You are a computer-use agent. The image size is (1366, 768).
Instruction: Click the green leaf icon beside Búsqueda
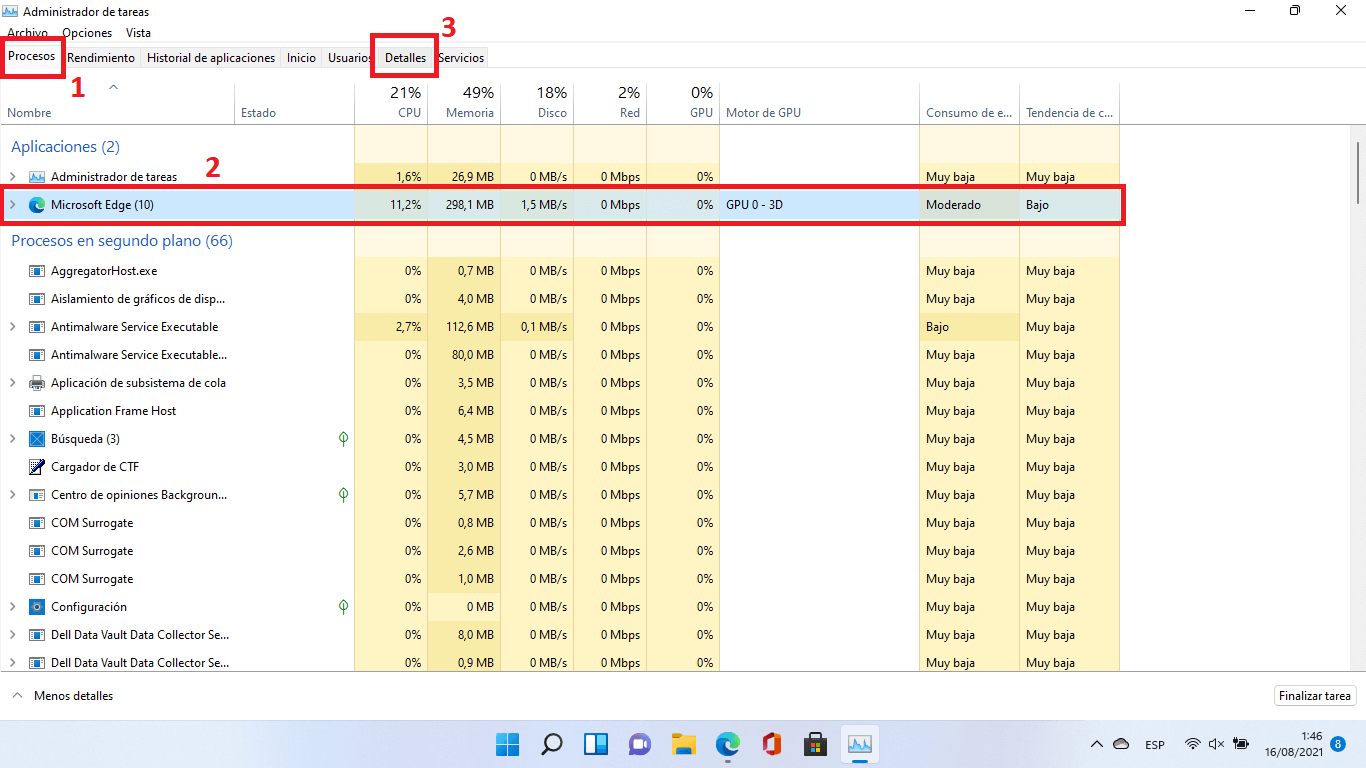(343, 438)
